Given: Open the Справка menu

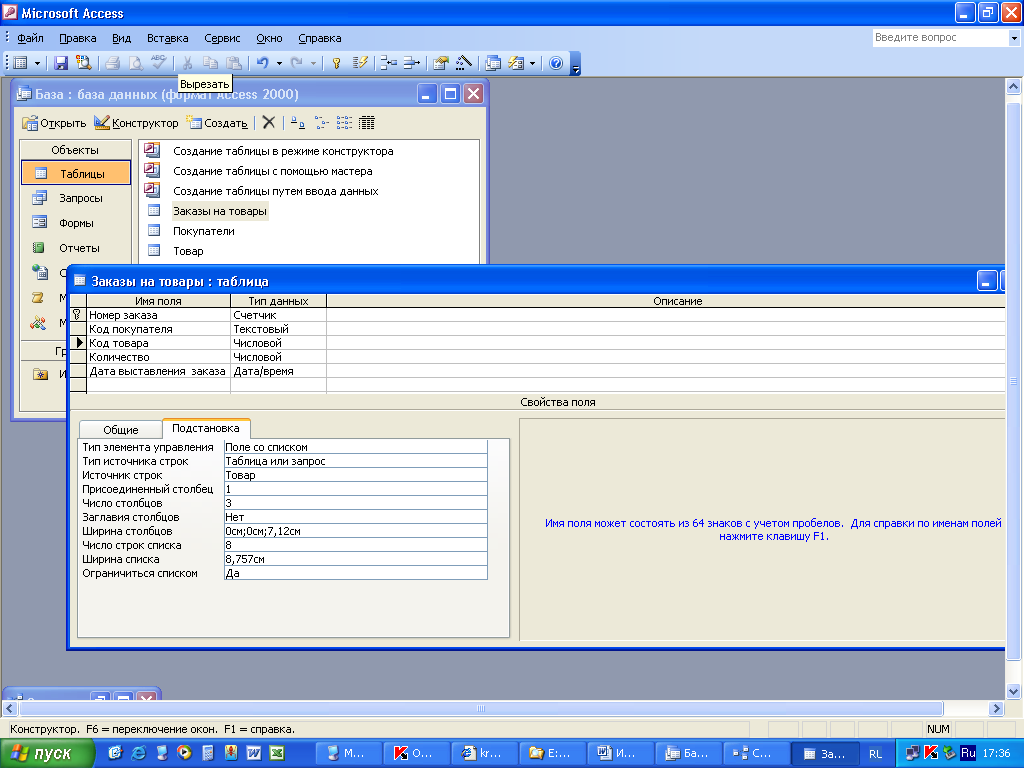Looking at the screenshot, I should click(x=320, y=38).
